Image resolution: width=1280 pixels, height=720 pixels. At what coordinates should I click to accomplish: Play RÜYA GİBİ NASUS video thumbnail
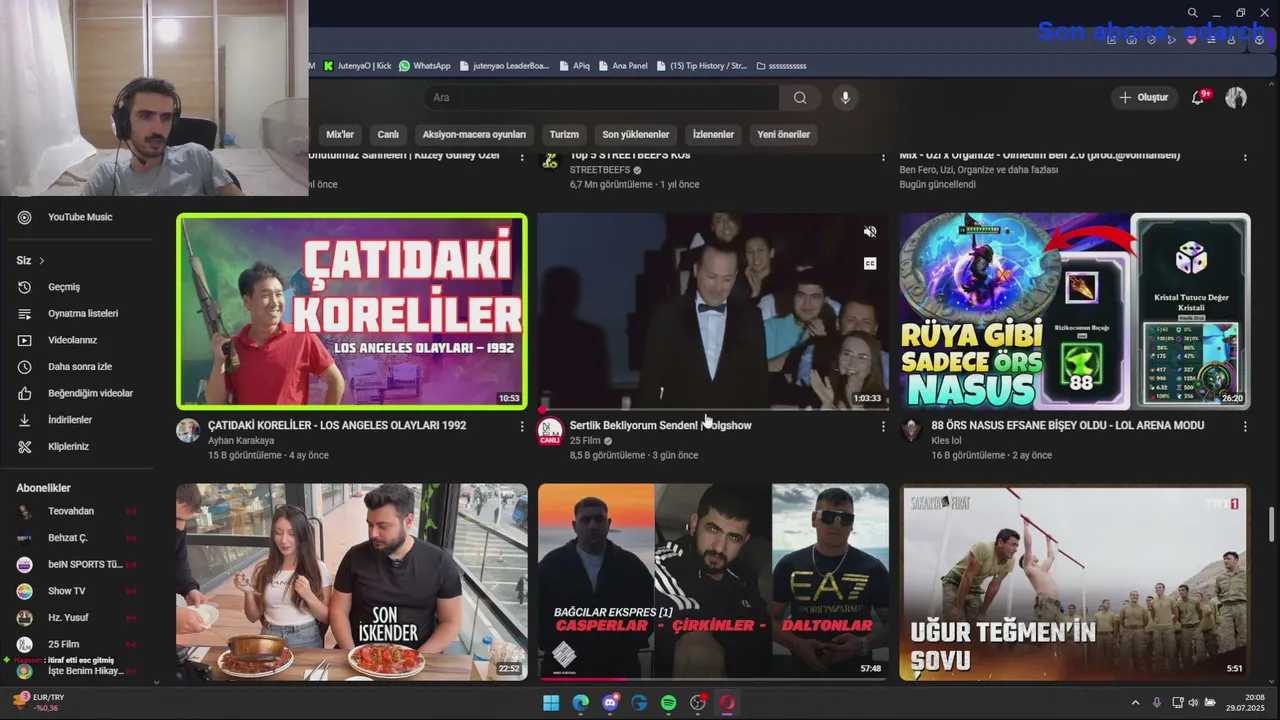[1075, 311]
